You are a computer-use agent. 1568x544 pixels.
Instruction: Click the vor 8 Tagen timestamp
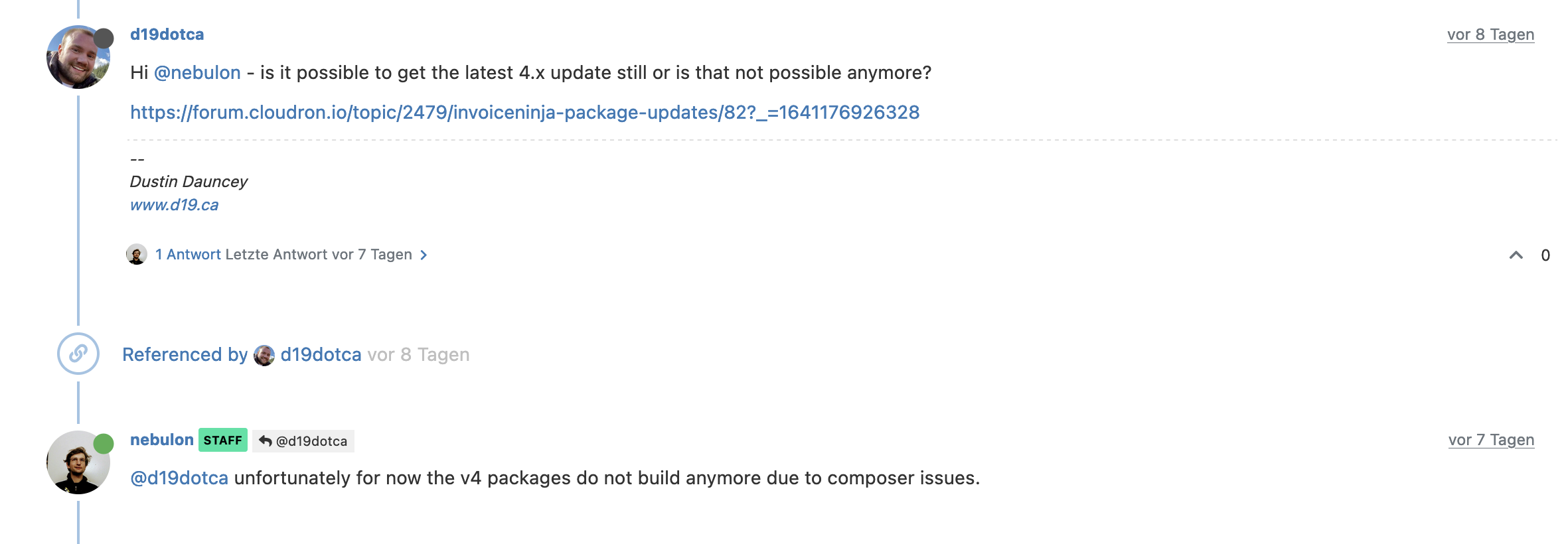pyautogui.click(x=1490, y=34)
